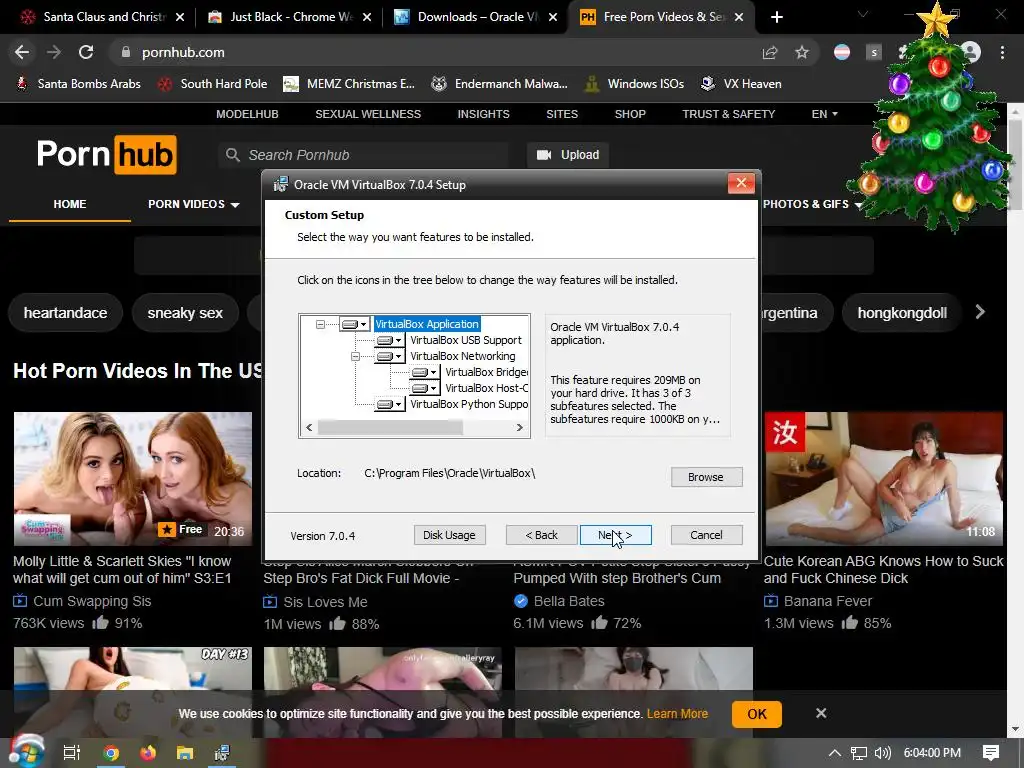1024x768 pixels.
Task: Open South Hard Pole bookmark
Action: 213,84
